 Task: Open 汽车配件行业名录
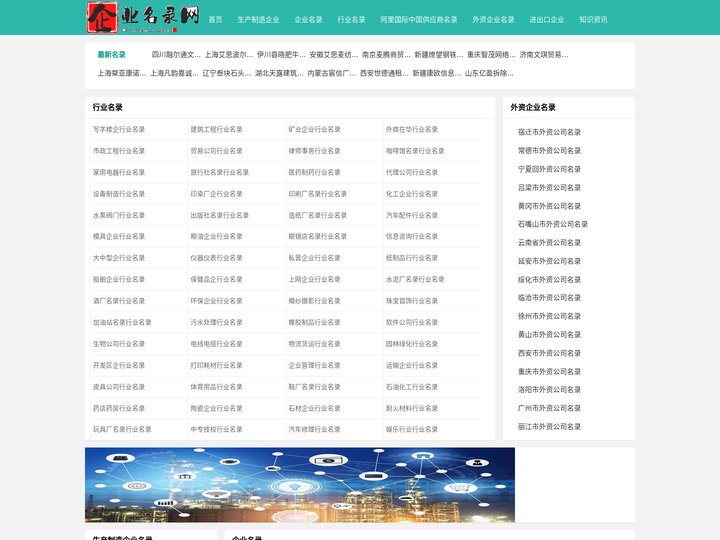[x=412, y=215]
